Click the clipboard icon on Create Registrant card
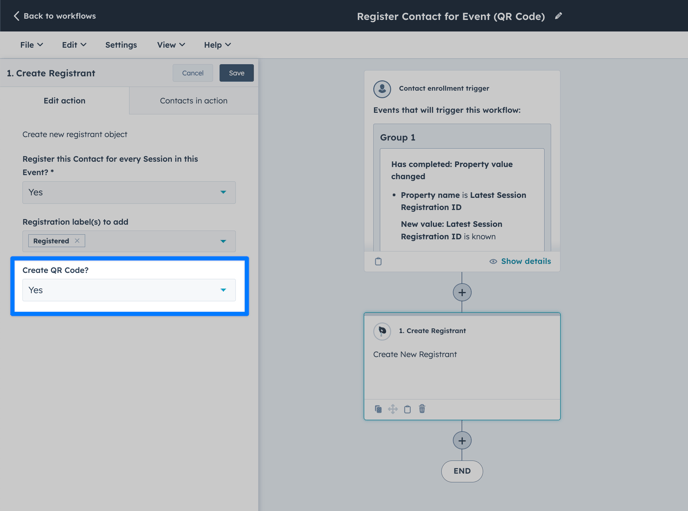 point(407,409)
